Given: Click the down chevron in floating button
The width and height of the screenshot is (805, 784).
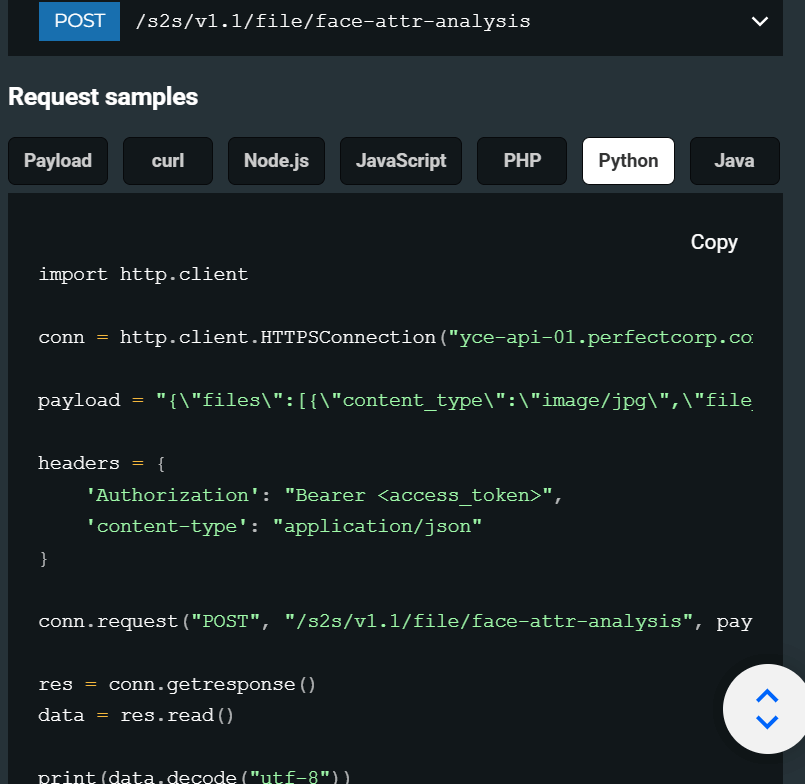Looking at the screenshot, I should coord(767,721).
